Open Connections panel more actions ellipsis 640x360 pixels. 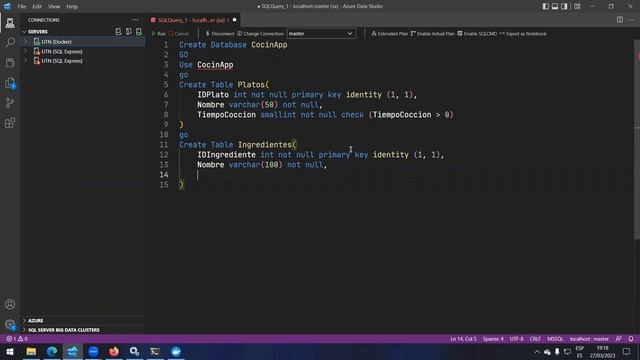click(135, 20)
